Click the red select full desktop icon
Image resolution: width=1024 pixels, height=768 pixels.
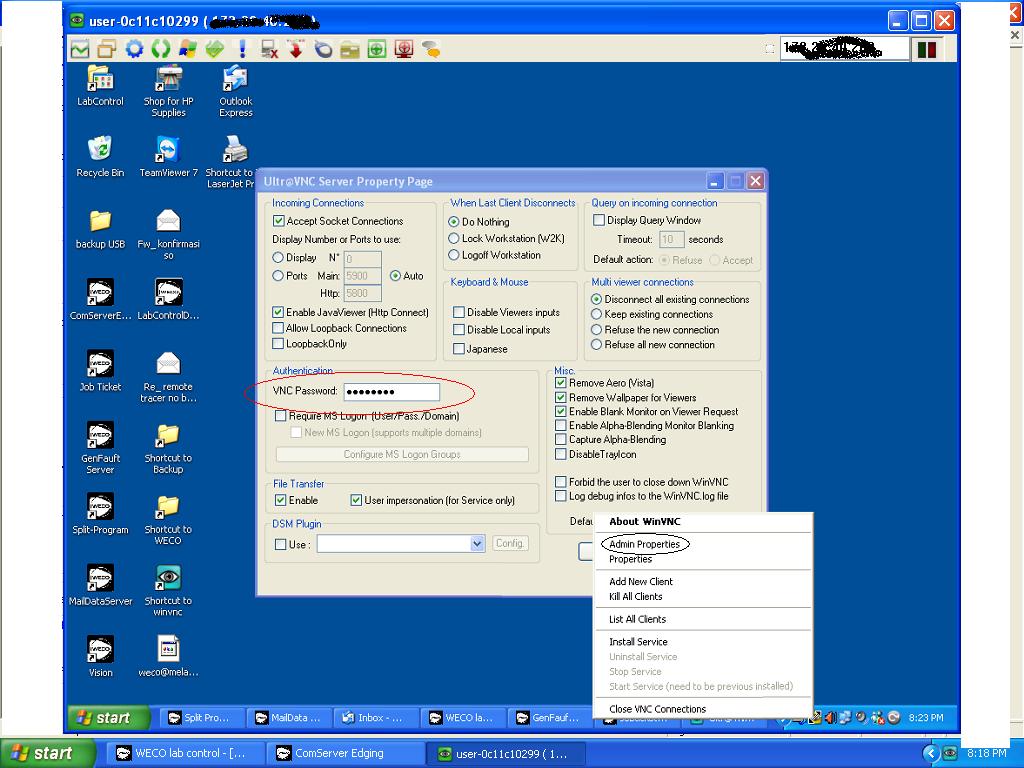pos(404,49)
